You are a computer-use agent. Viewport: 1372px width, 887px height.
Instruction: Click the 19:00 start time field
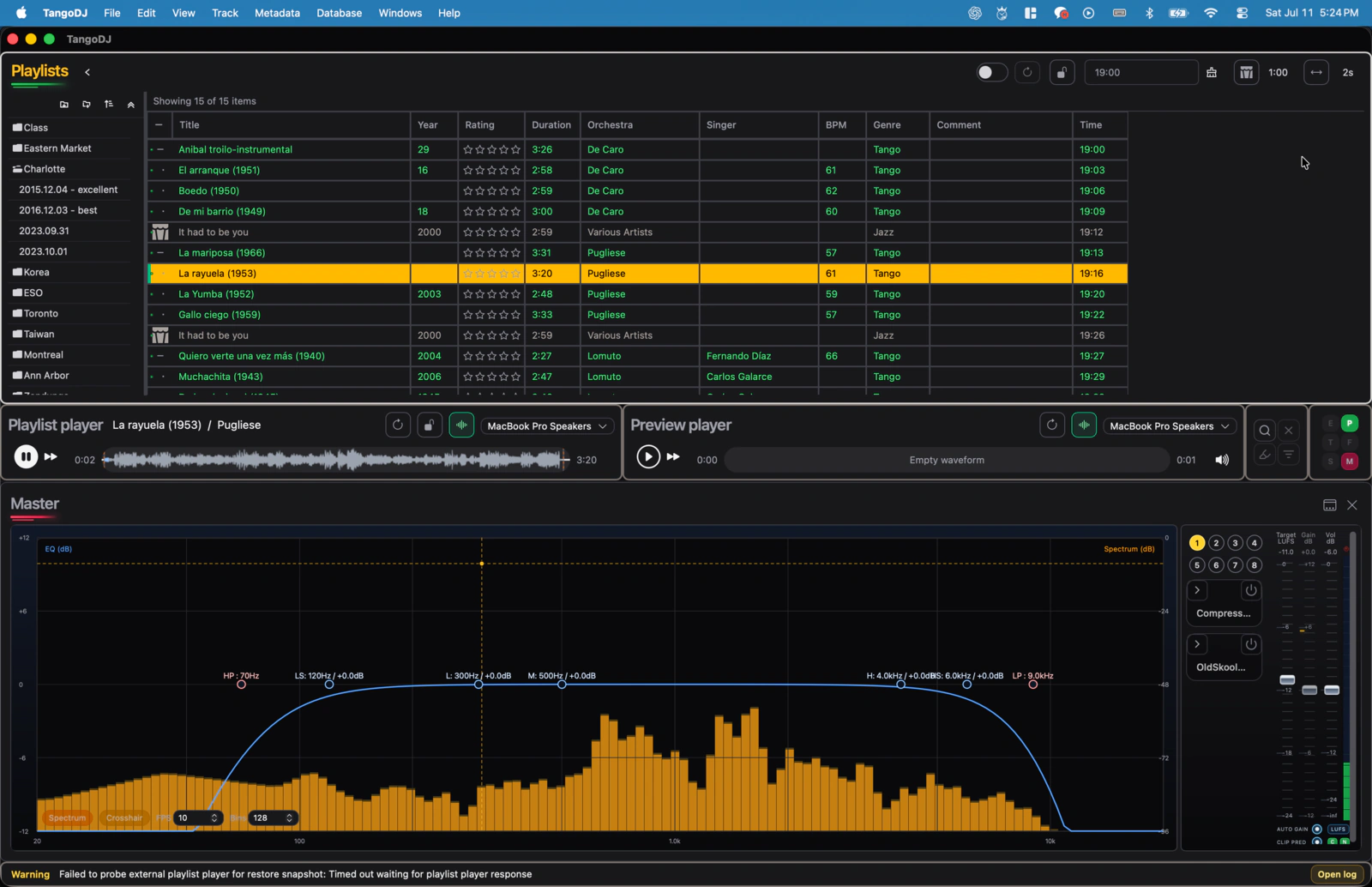pyautogui.click(x=1140, y=73)
